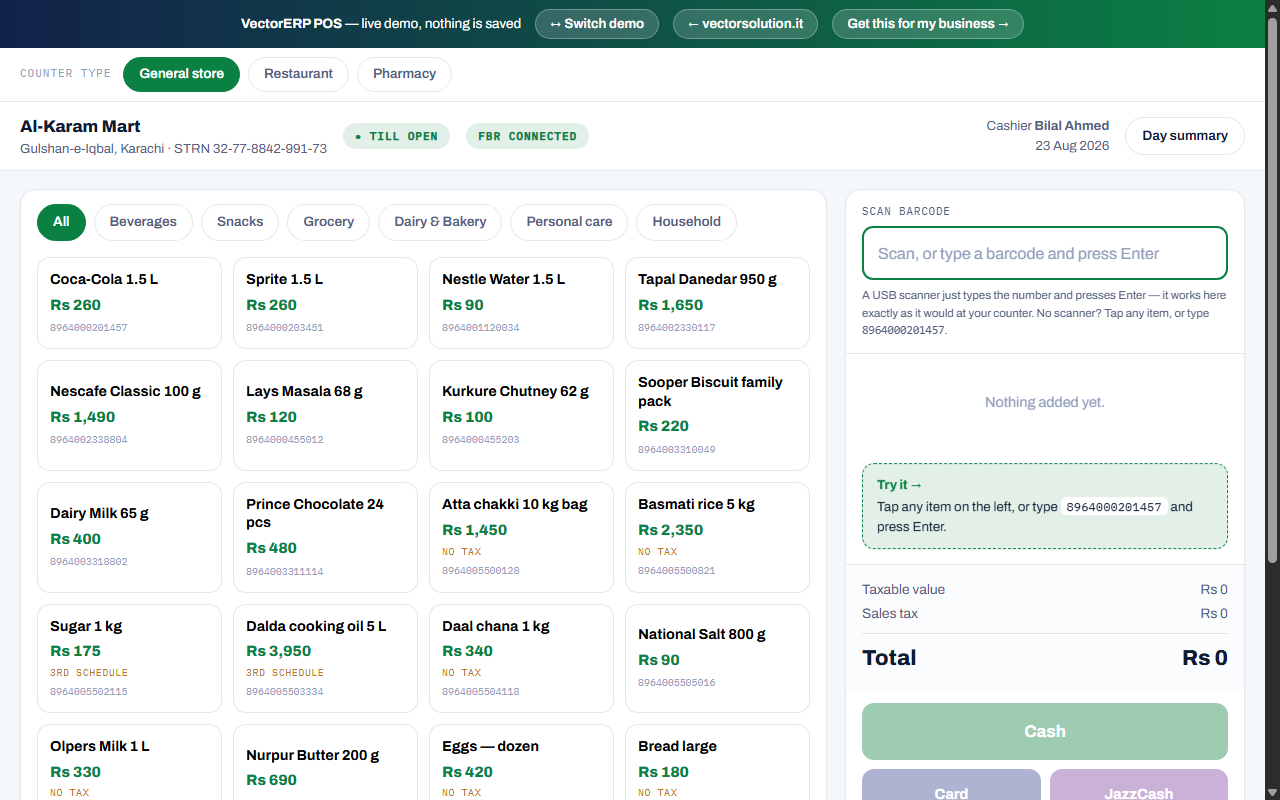Tap Prince Chocolate 24 pcs card

(x=325, y=537)
